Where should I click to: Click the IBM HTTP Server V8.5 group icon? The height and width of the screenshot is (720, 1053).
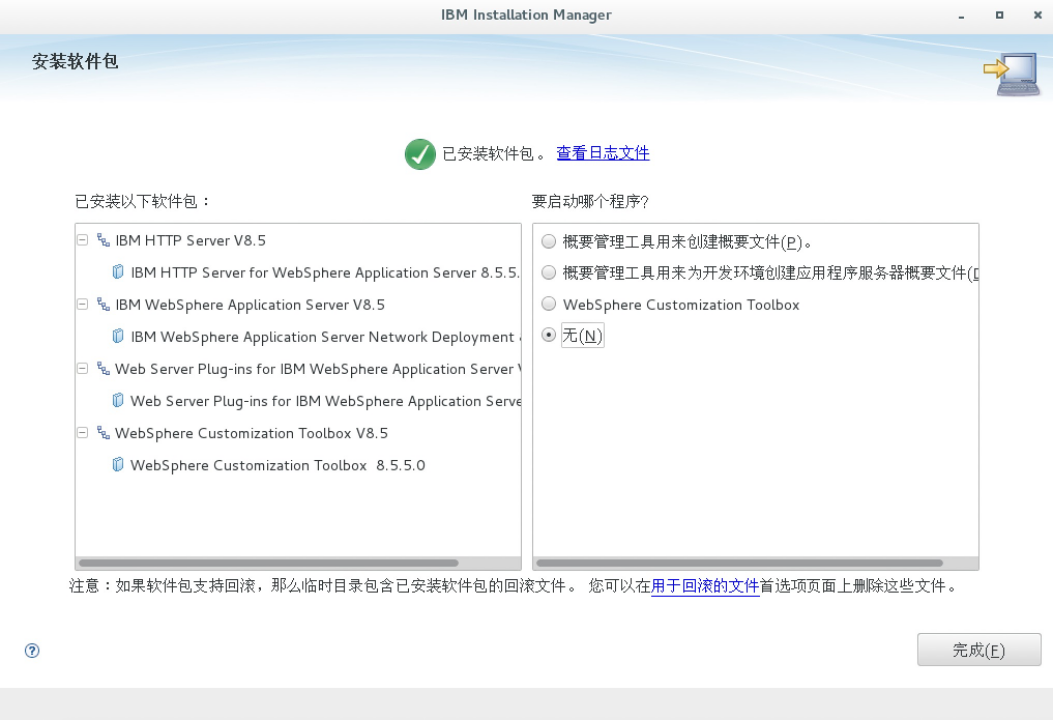[x=103, y=241]
